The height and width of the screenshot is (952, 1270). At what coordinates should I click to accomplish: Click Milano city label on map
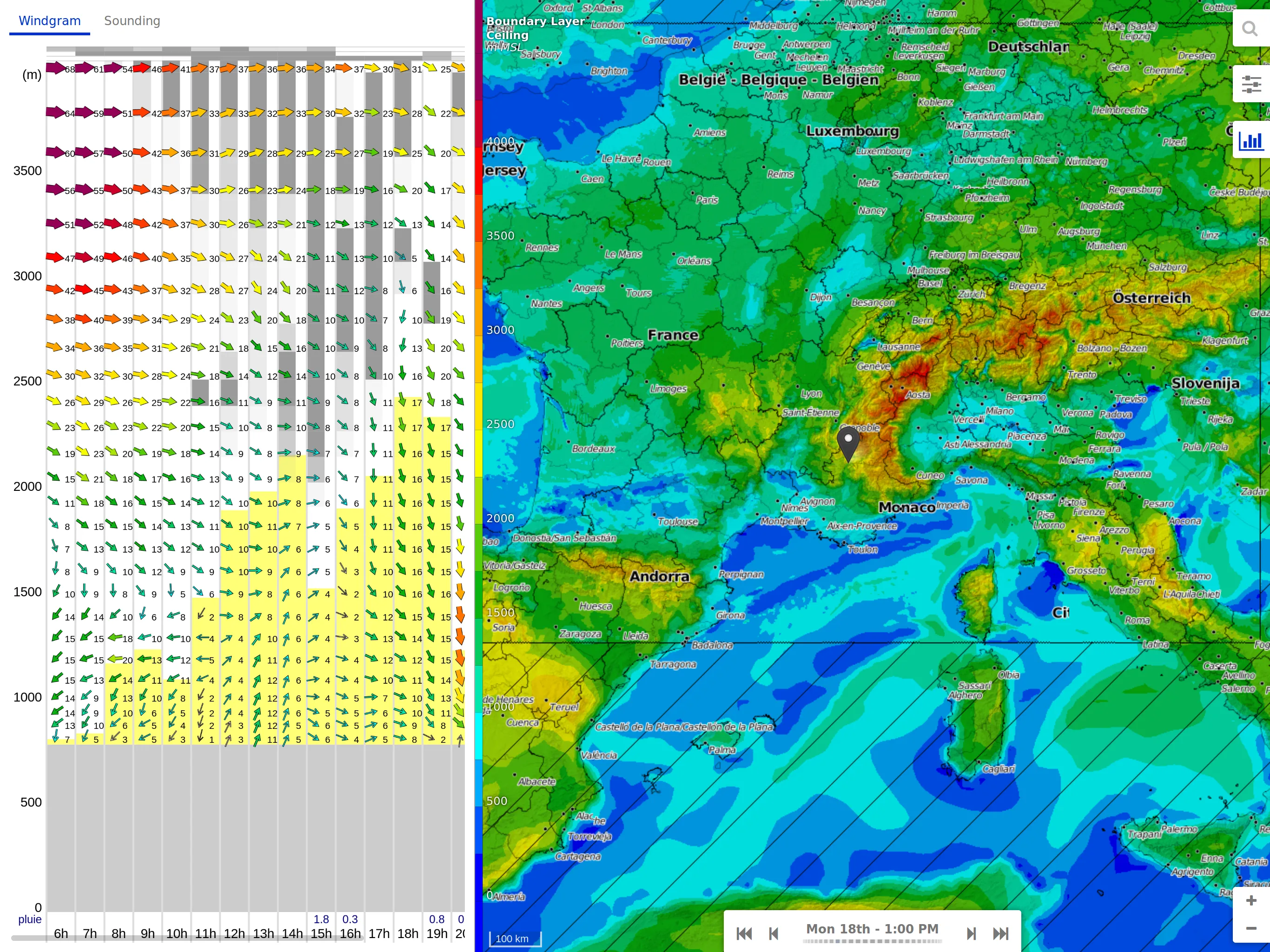point(999,411)
